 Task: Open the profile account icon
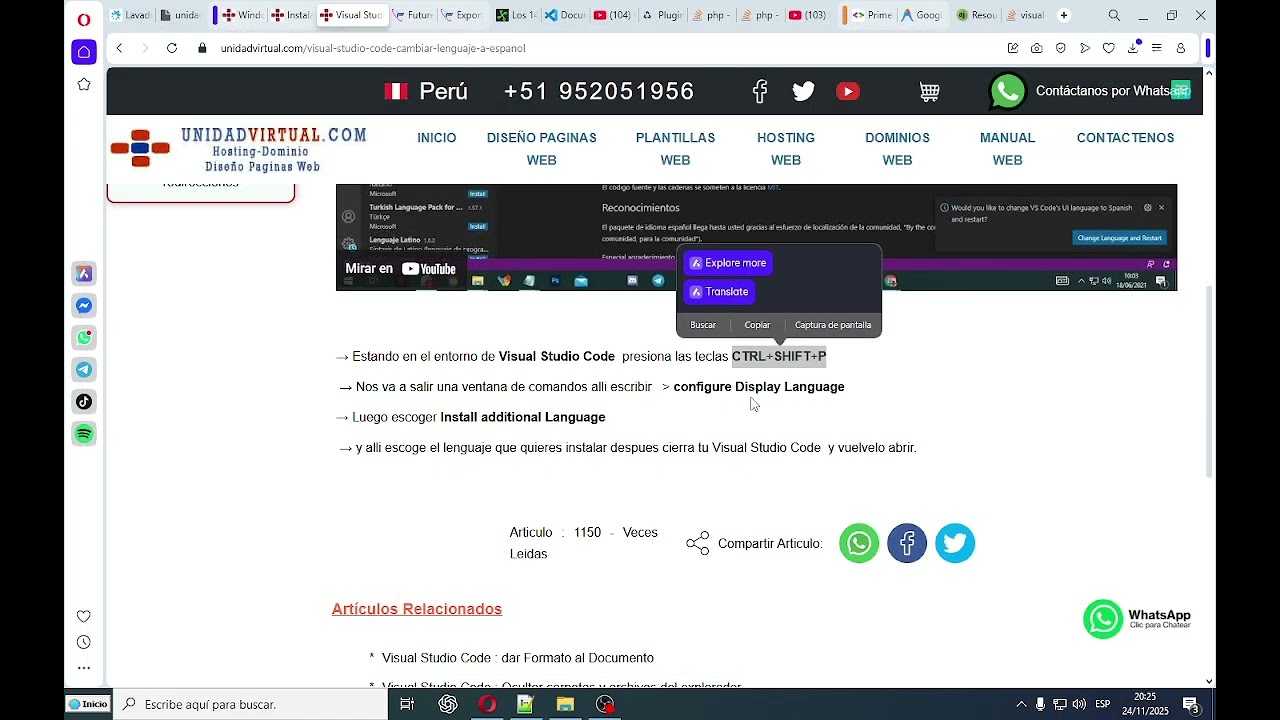point(1181,48)
